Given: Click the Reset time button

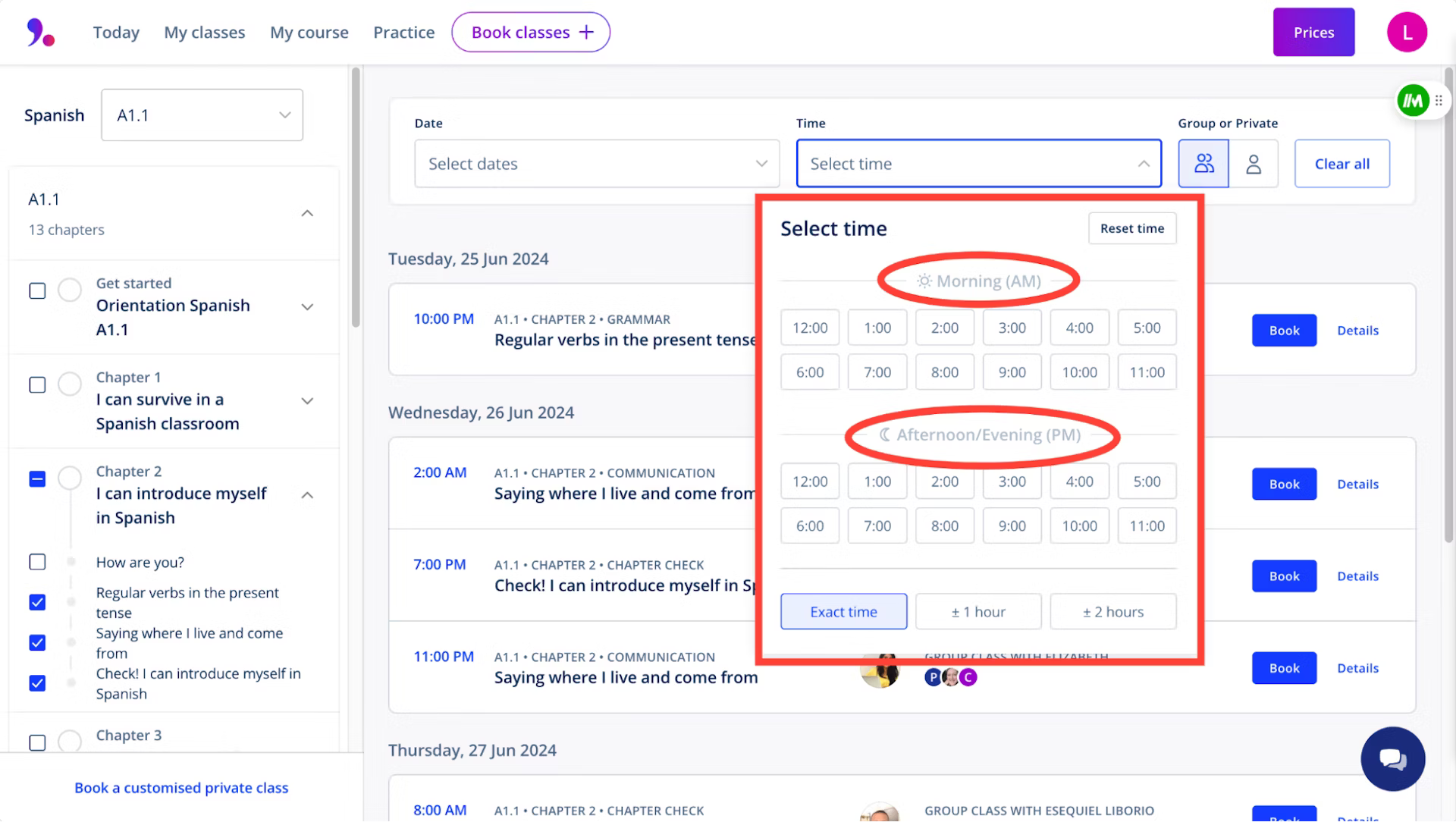Looking at the screenshot, I should [x=1131, y=228].
